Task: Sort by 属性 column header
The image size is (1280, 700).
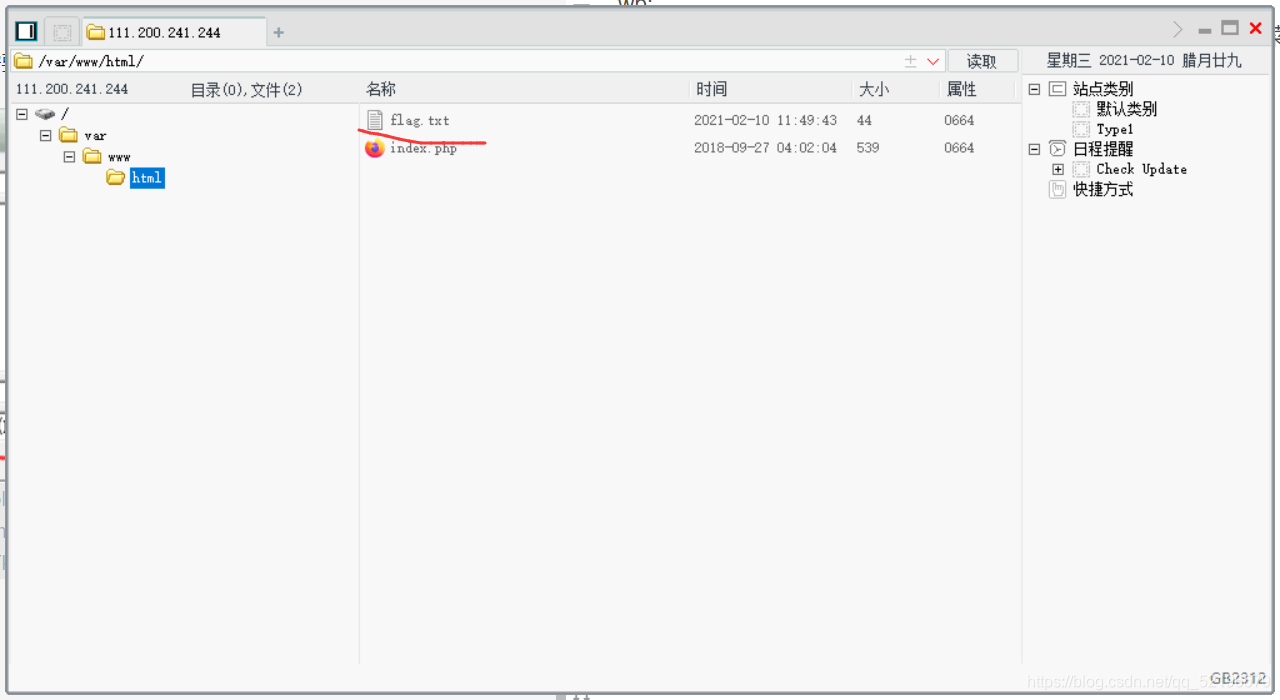Action: coord(961,89)
